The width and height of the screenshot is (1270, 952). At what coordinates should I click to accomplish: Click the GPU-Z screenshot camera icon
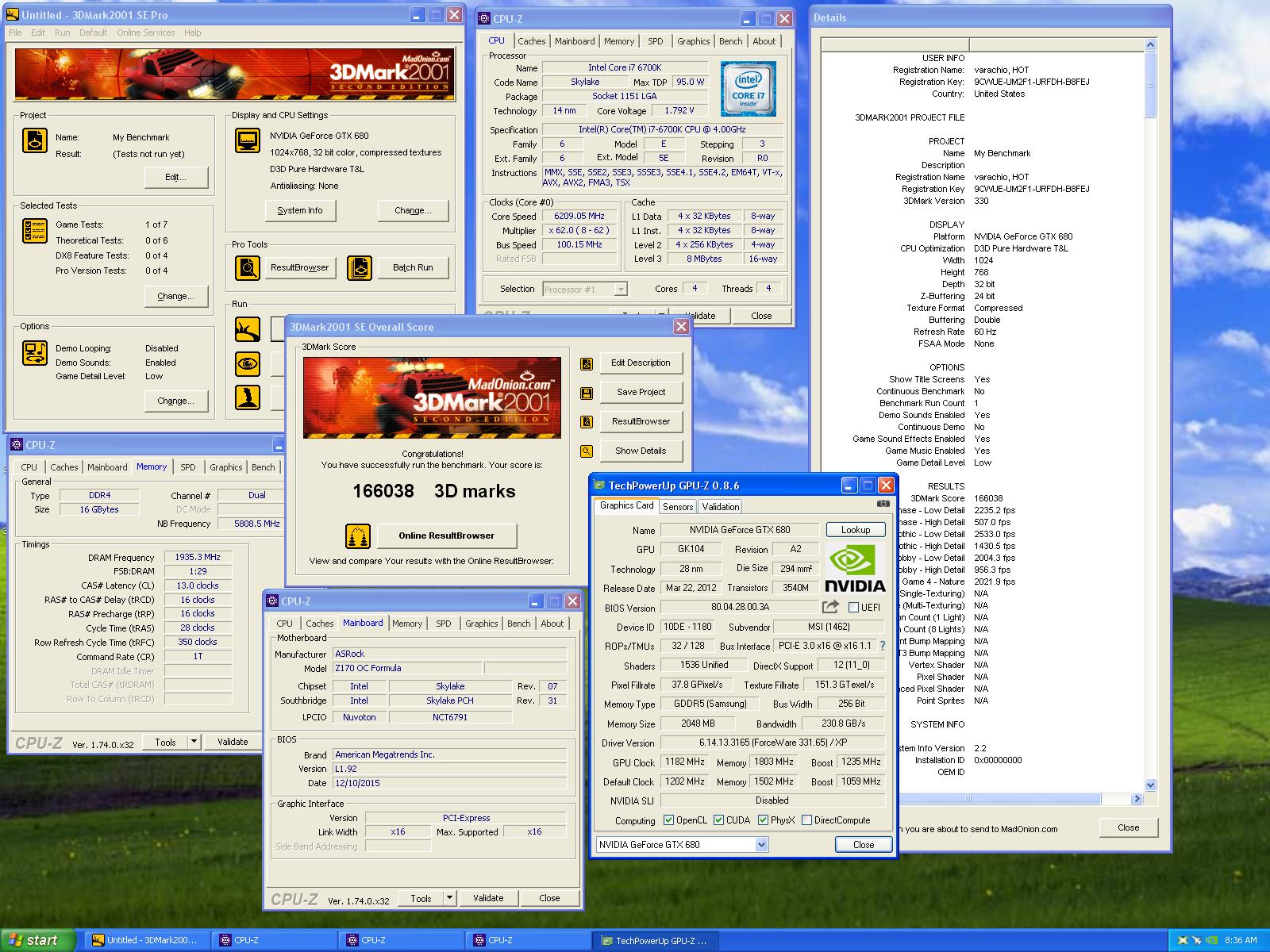click(883, 503)
